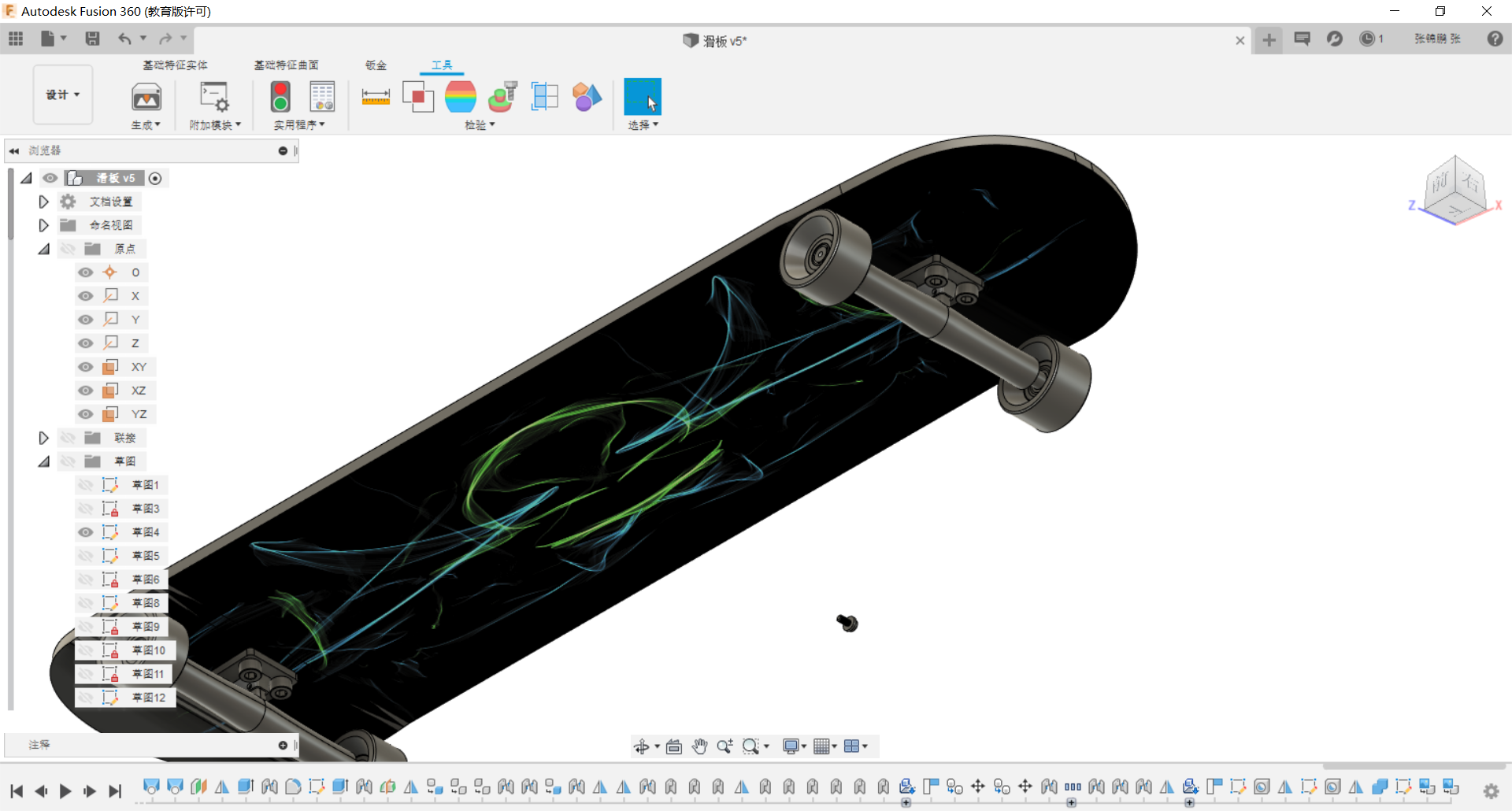The height and width of the screenshot is (811, 1512).
Task: Open the 检验 dropdown menu
Action: tap(480, 125)
